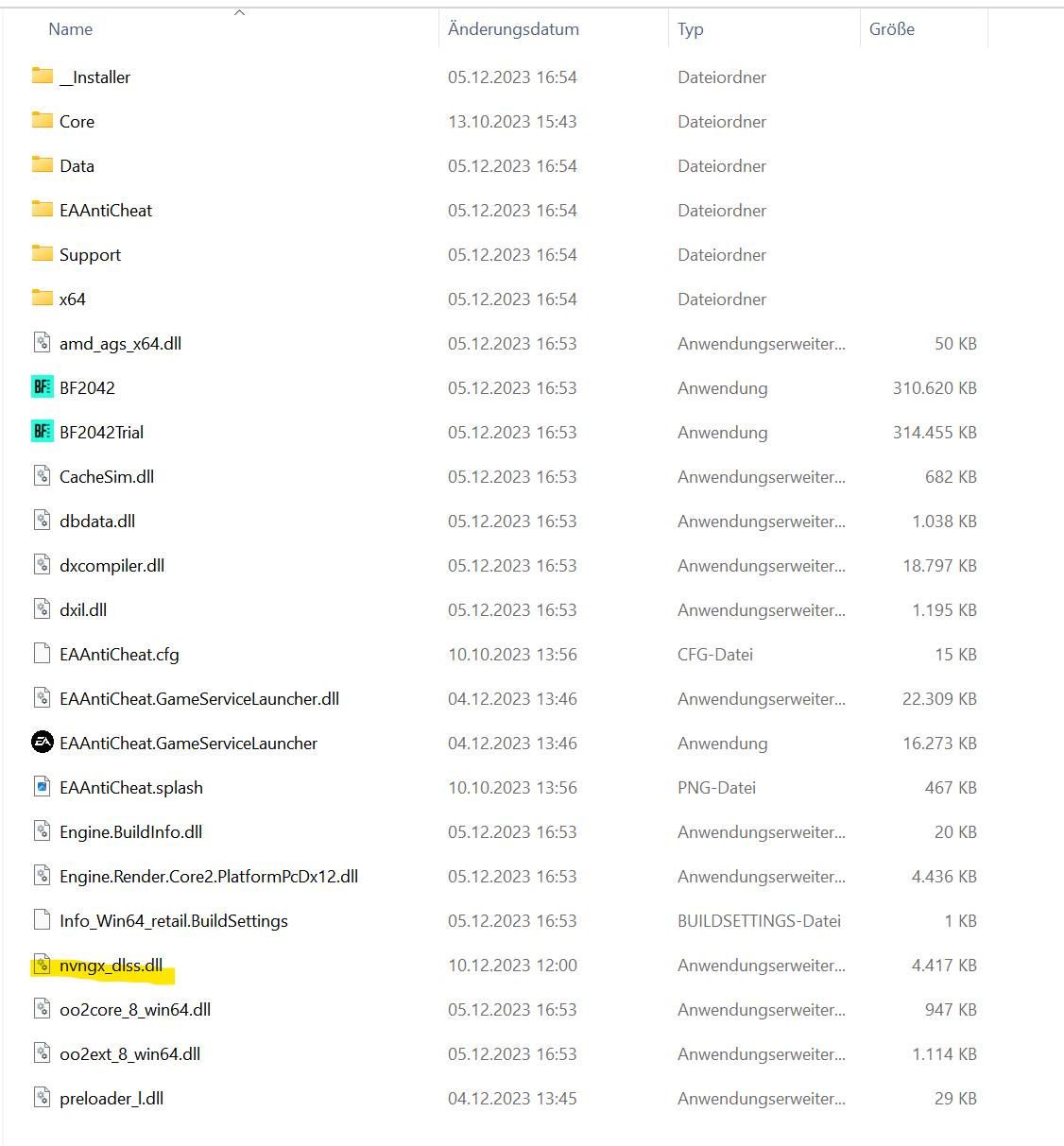Select the file name oo2core_8_win64.dll
This screenshot has width=1064, height=1146.
pyautogui.click(x=135, y=1010)
